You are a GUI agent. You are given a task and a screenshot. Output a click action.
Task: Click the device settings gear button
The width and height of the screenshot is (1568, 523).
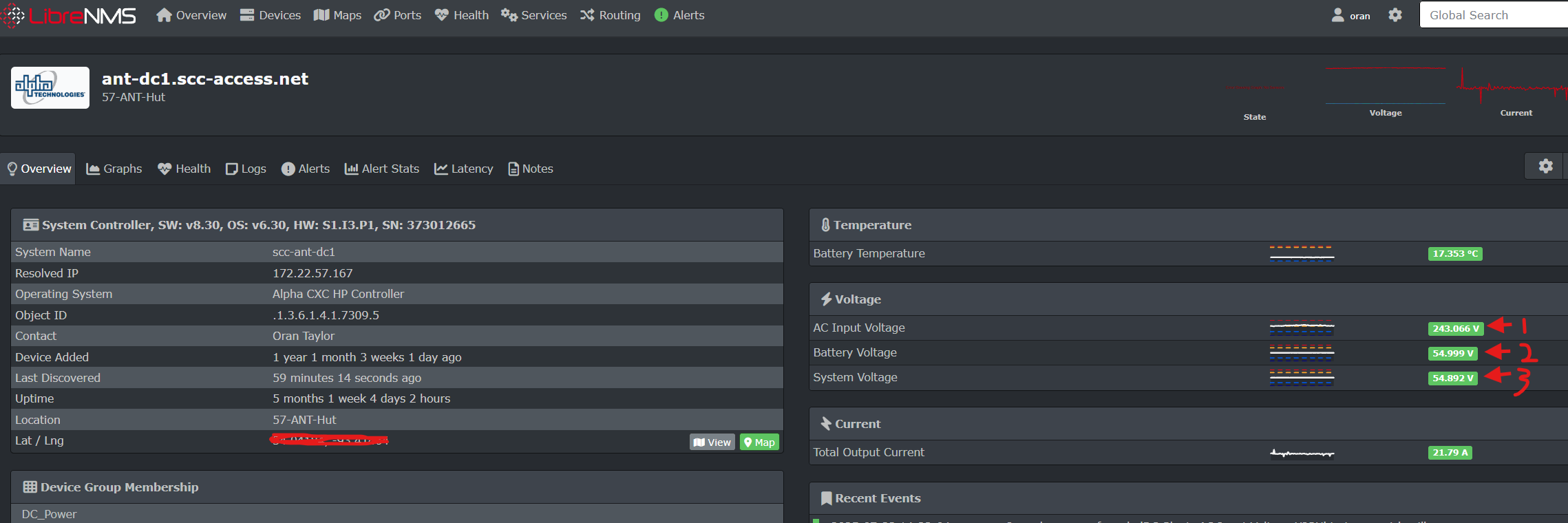pos(1545,167)
